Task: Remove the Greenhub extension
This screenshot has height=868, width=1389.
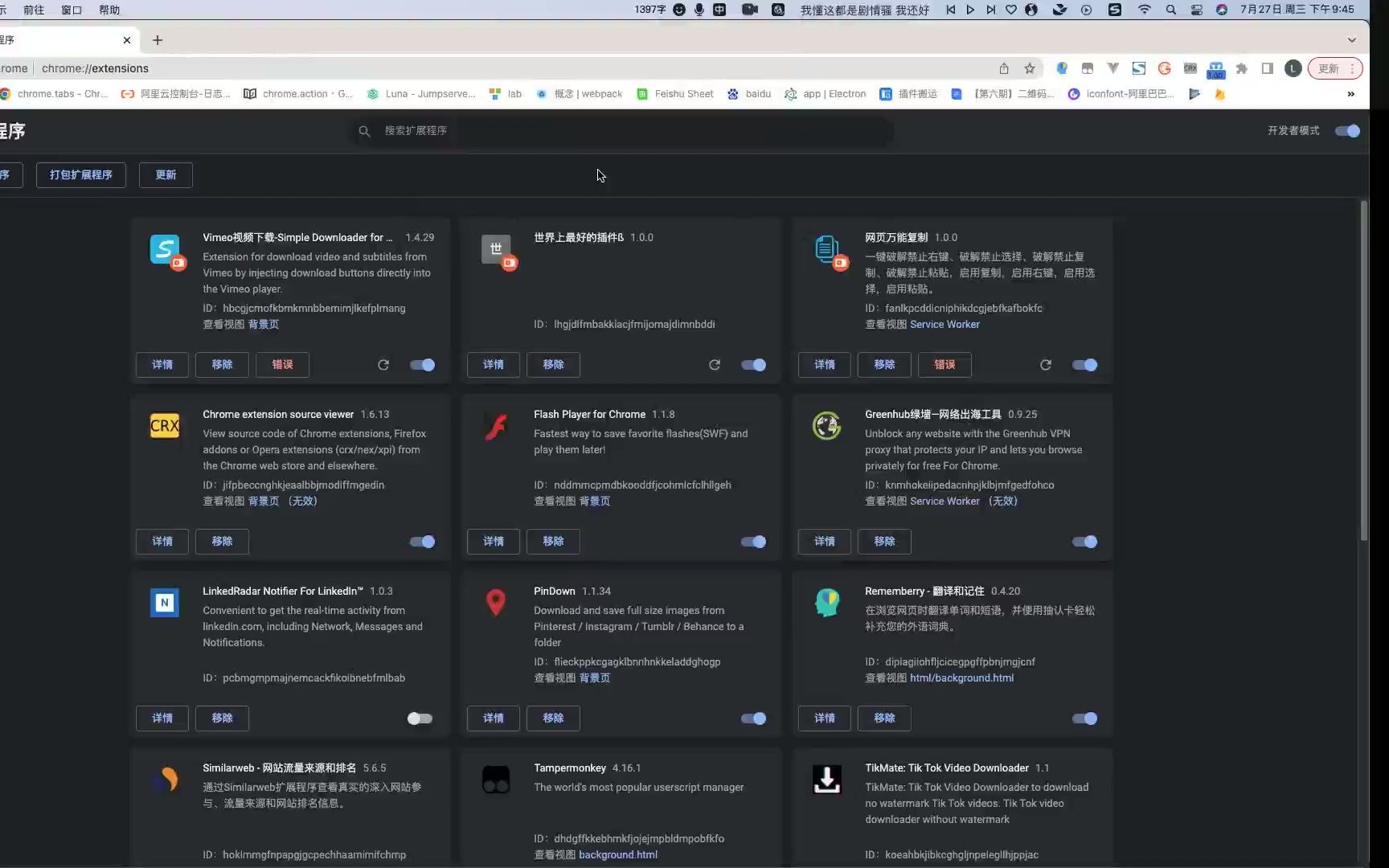Action: (x=884, y=542)
